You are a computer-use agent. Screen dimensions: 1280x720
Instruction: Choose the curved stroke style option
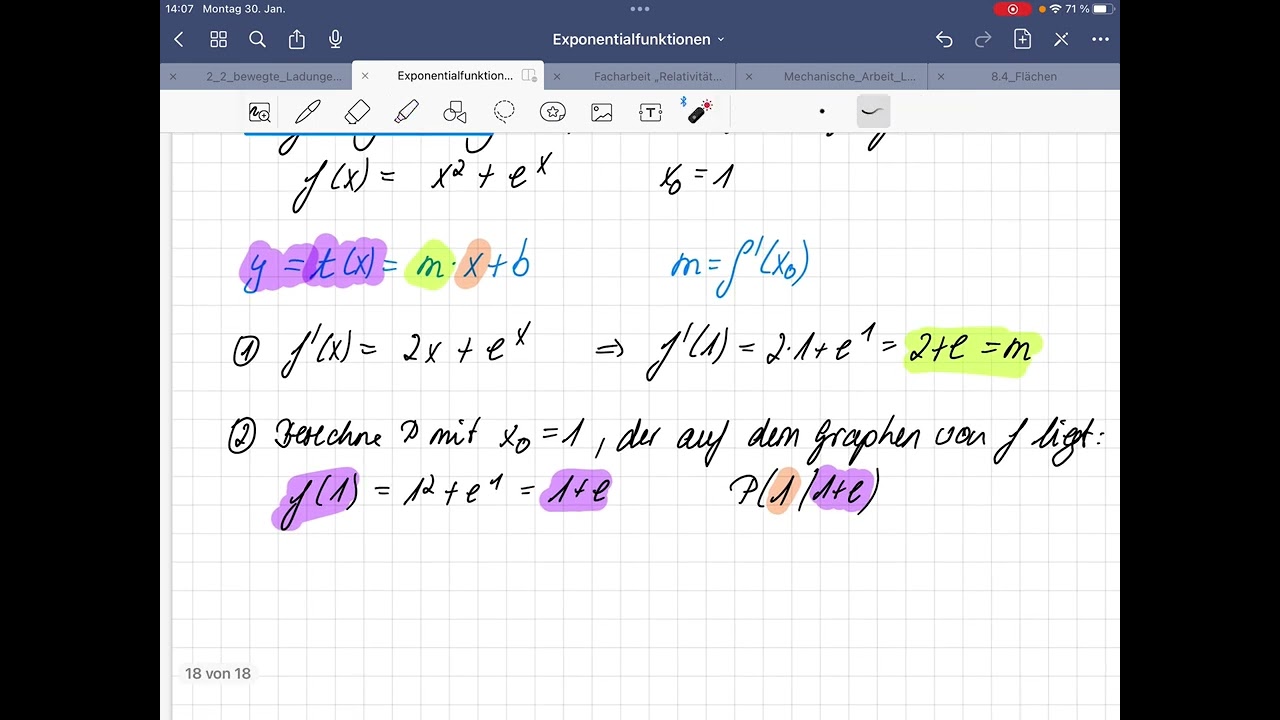873,112
